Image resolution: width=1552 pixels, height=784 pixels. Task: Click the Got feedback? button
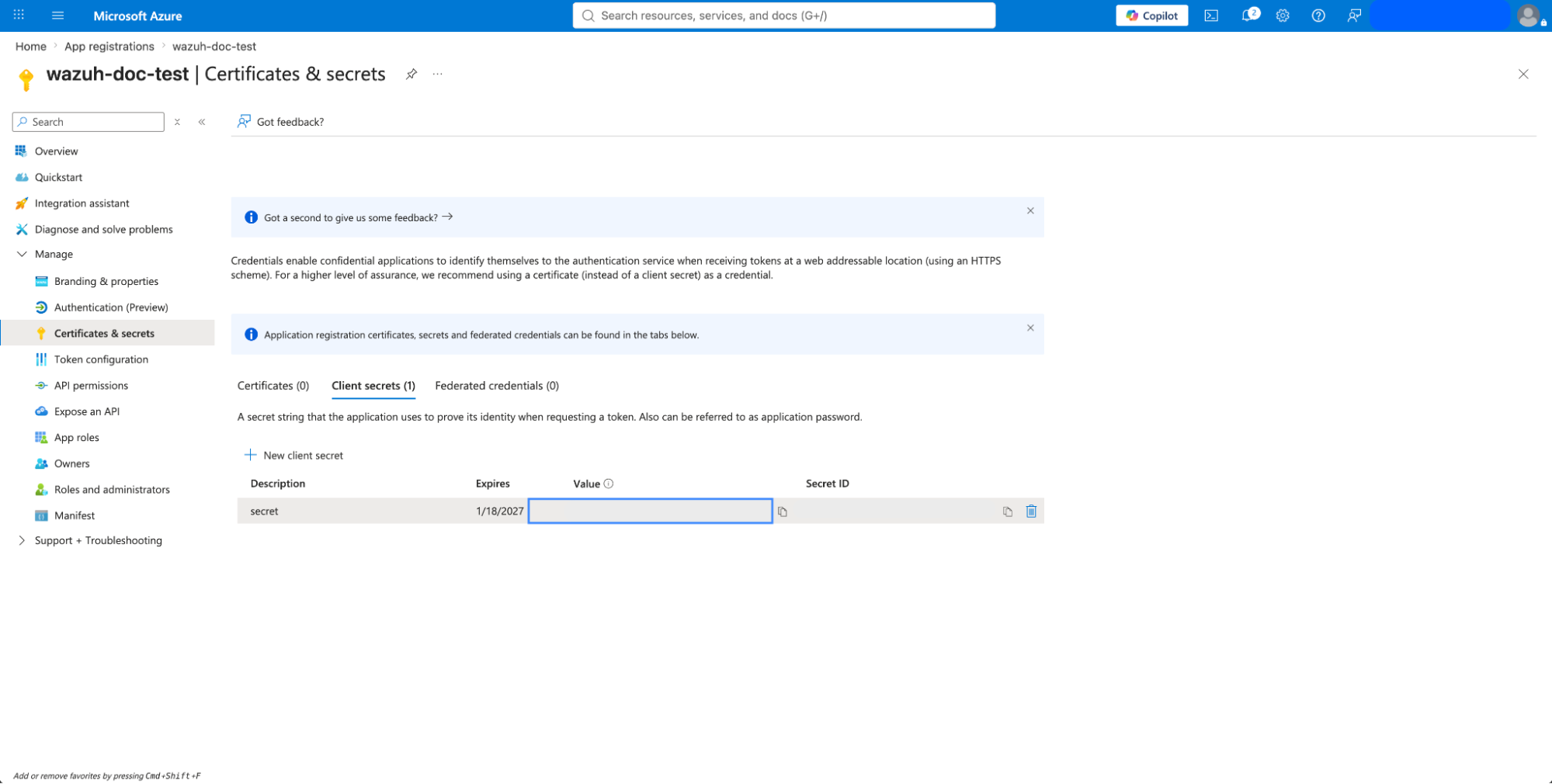point(280,122)
